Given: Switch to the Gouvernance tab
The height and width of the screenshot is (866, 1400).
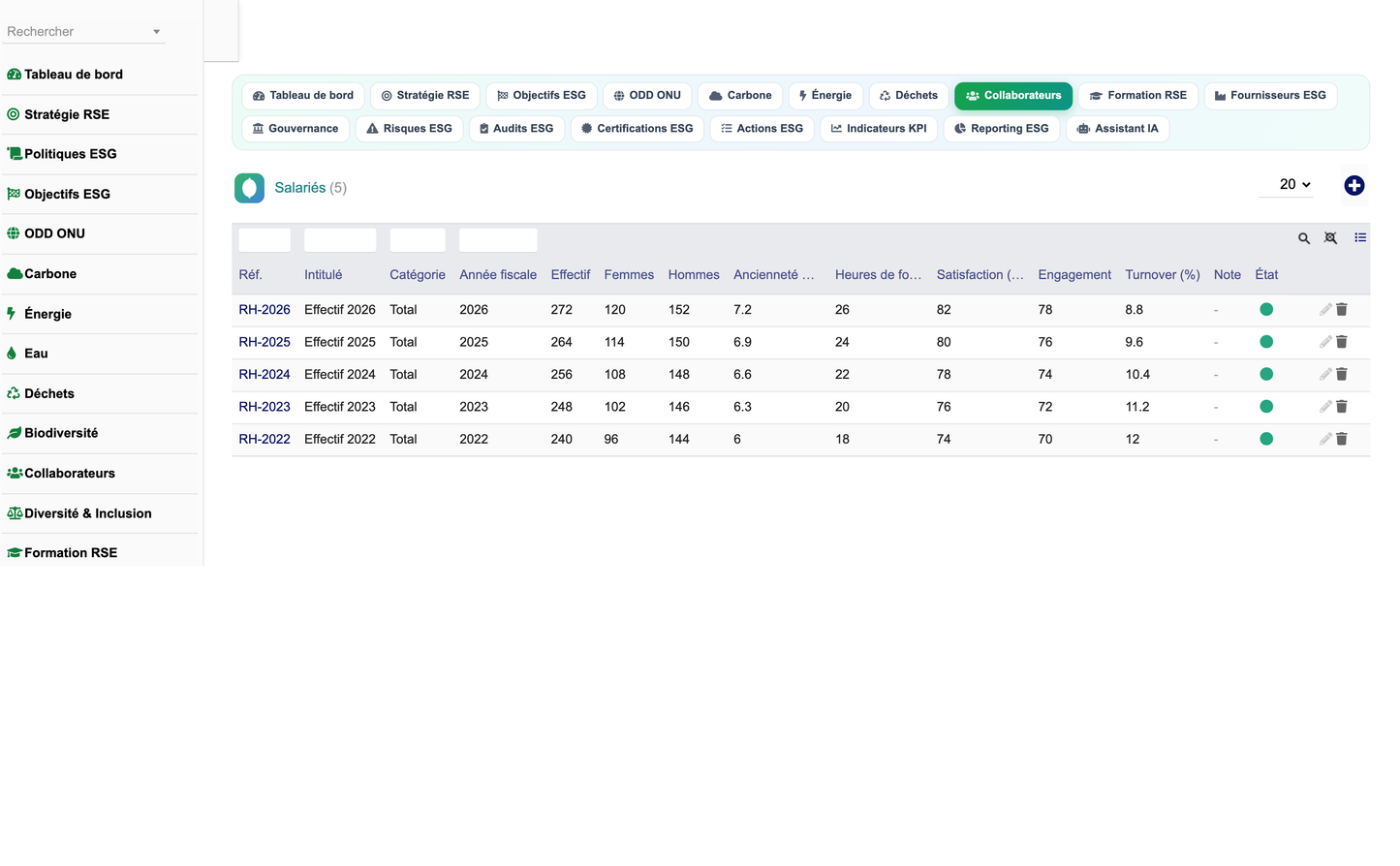Looking at the screenshot, I should [x=296, y=129].
